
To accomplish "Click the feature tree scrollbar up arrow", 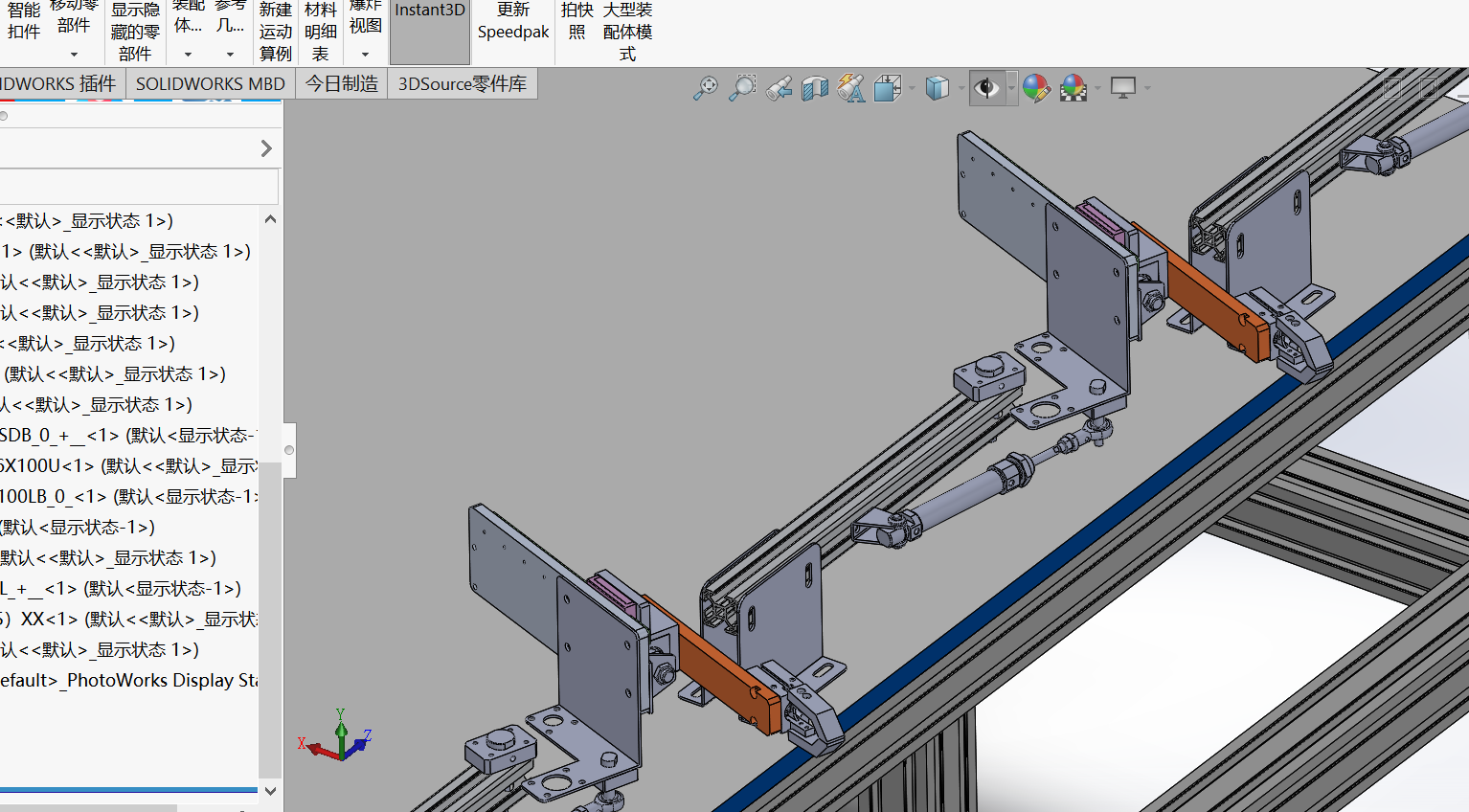I will click(270, 219).
